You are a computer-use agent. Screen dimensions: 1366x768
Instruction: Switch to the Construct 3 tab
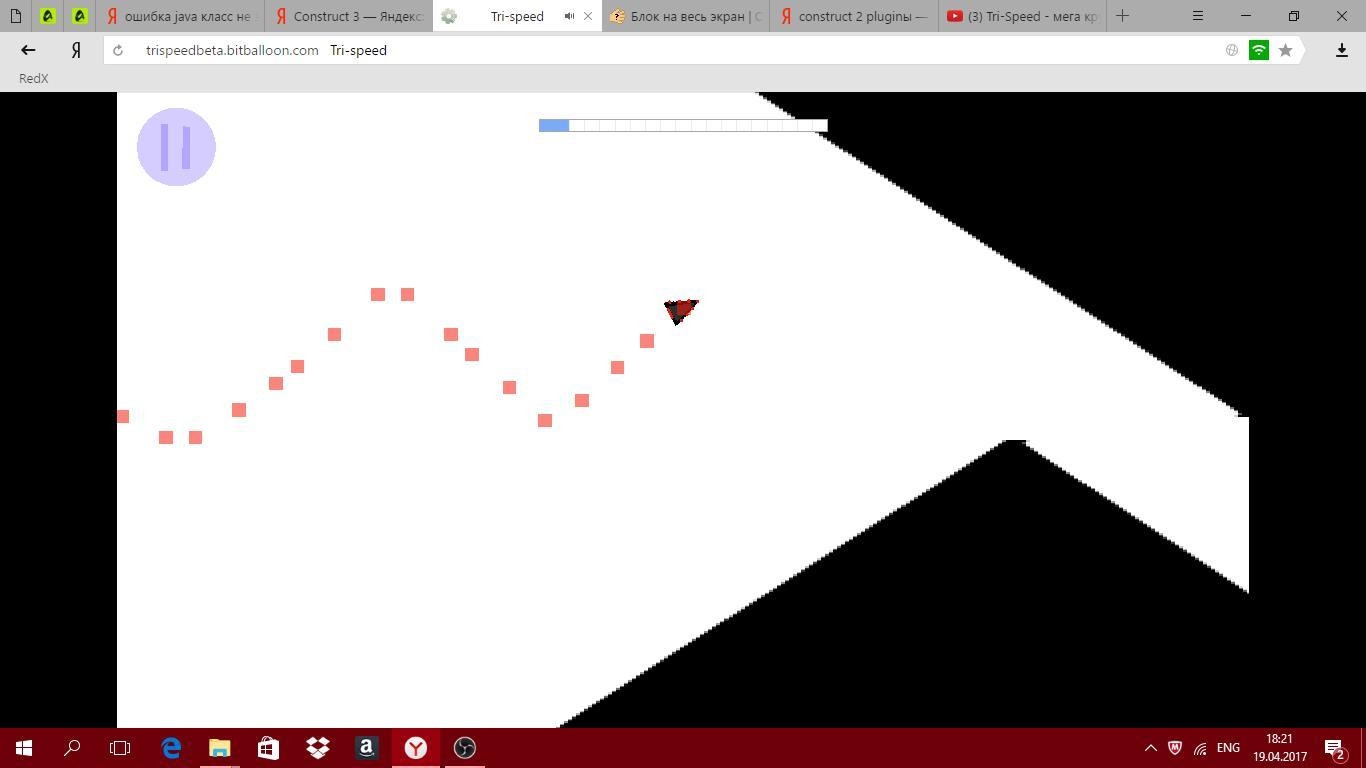[349, 16]
